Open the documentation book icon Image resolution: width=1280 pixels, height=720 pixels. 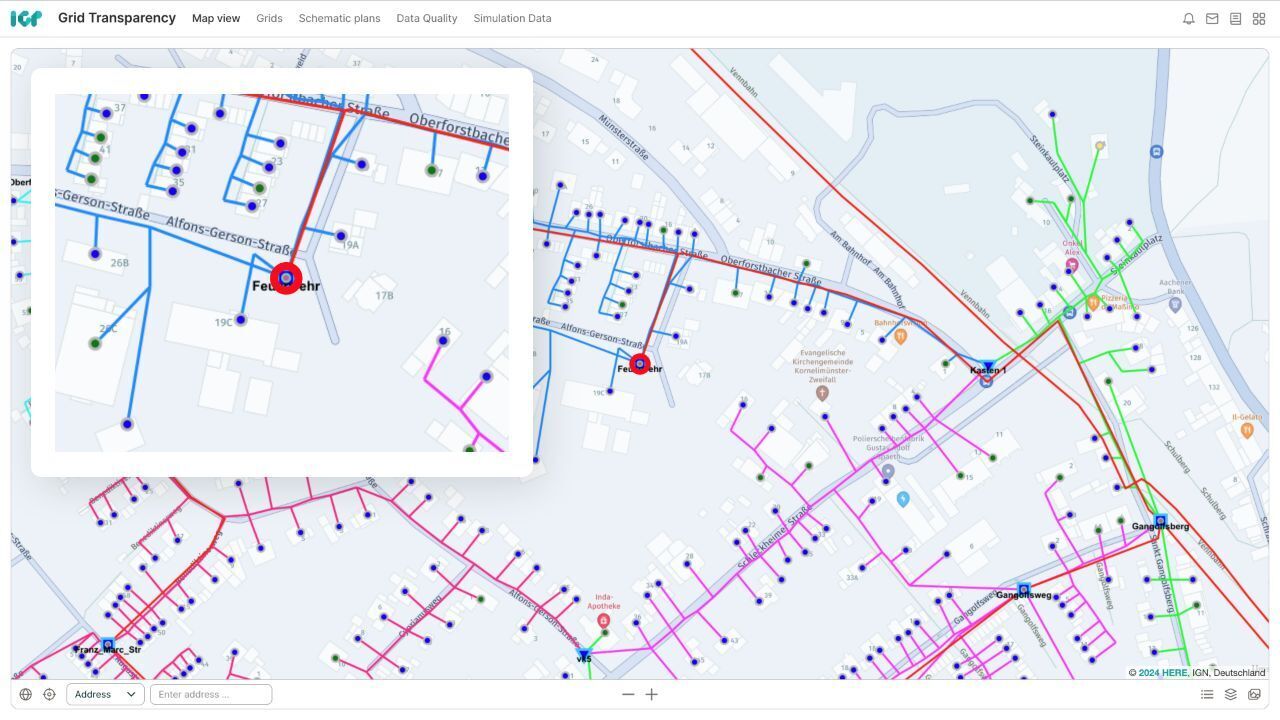tap(1235, 19)
